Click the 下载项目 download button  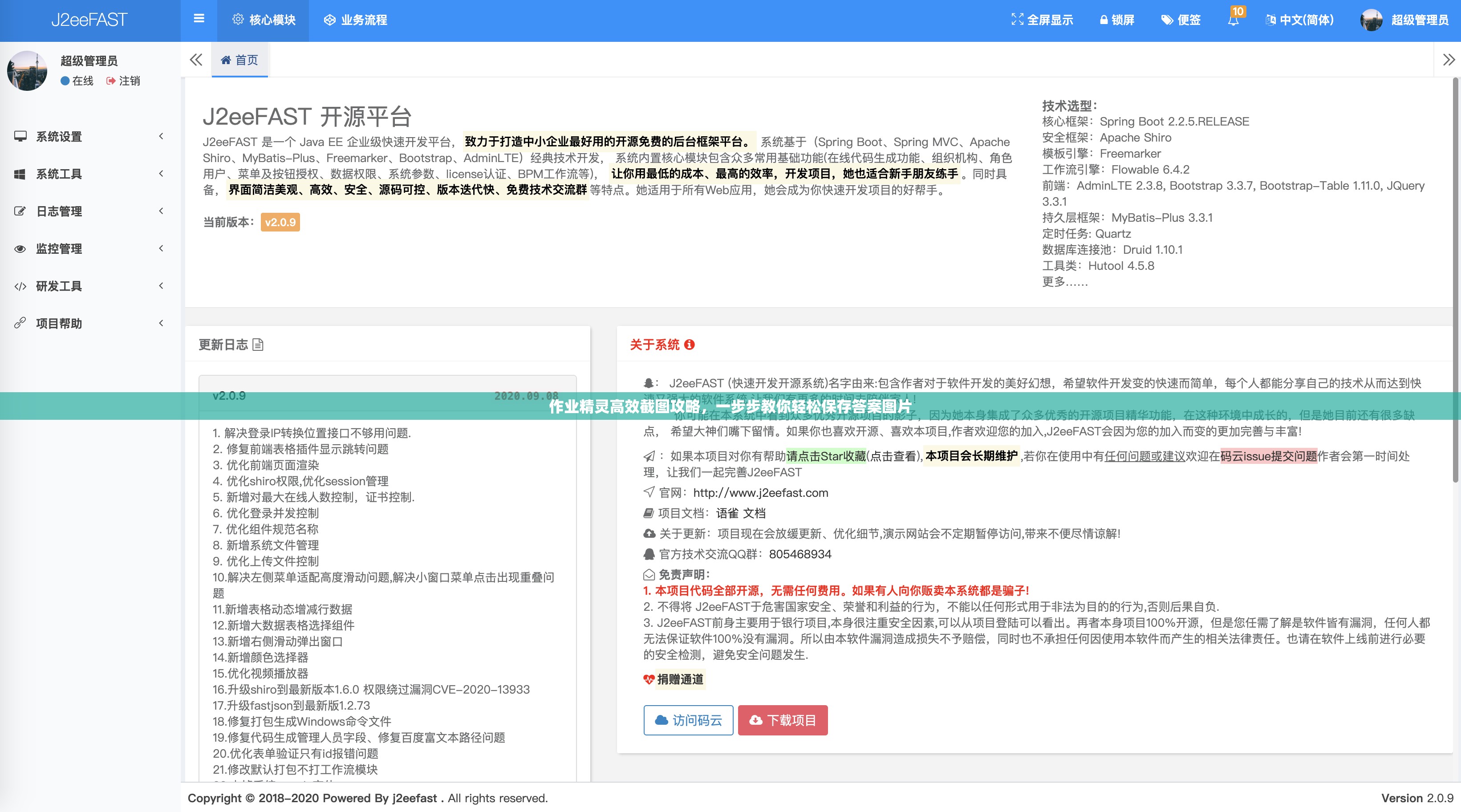[783, 720]
